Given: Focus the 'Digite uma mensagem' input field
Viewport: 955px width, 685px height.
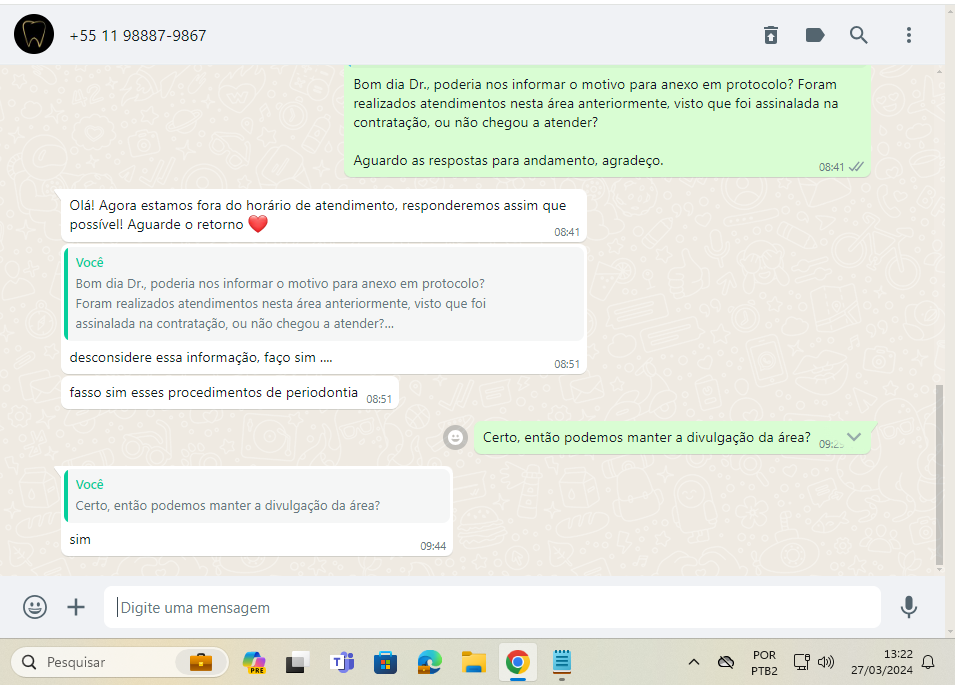Looking at the screenshot, I should tap(492, 607).
